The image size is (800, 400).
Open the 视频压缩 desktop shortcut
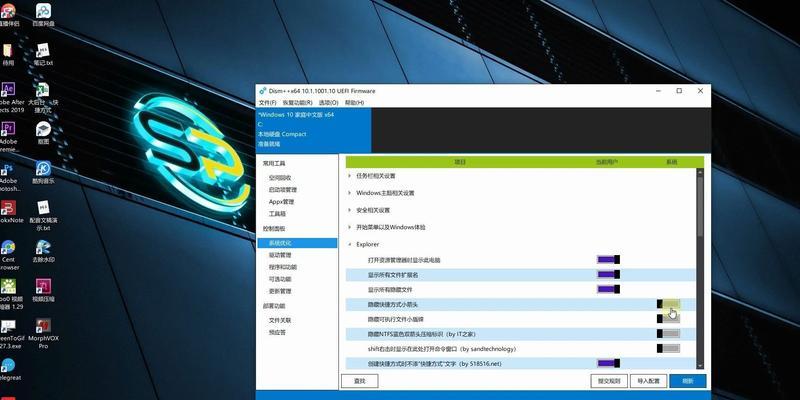[43, 290]
